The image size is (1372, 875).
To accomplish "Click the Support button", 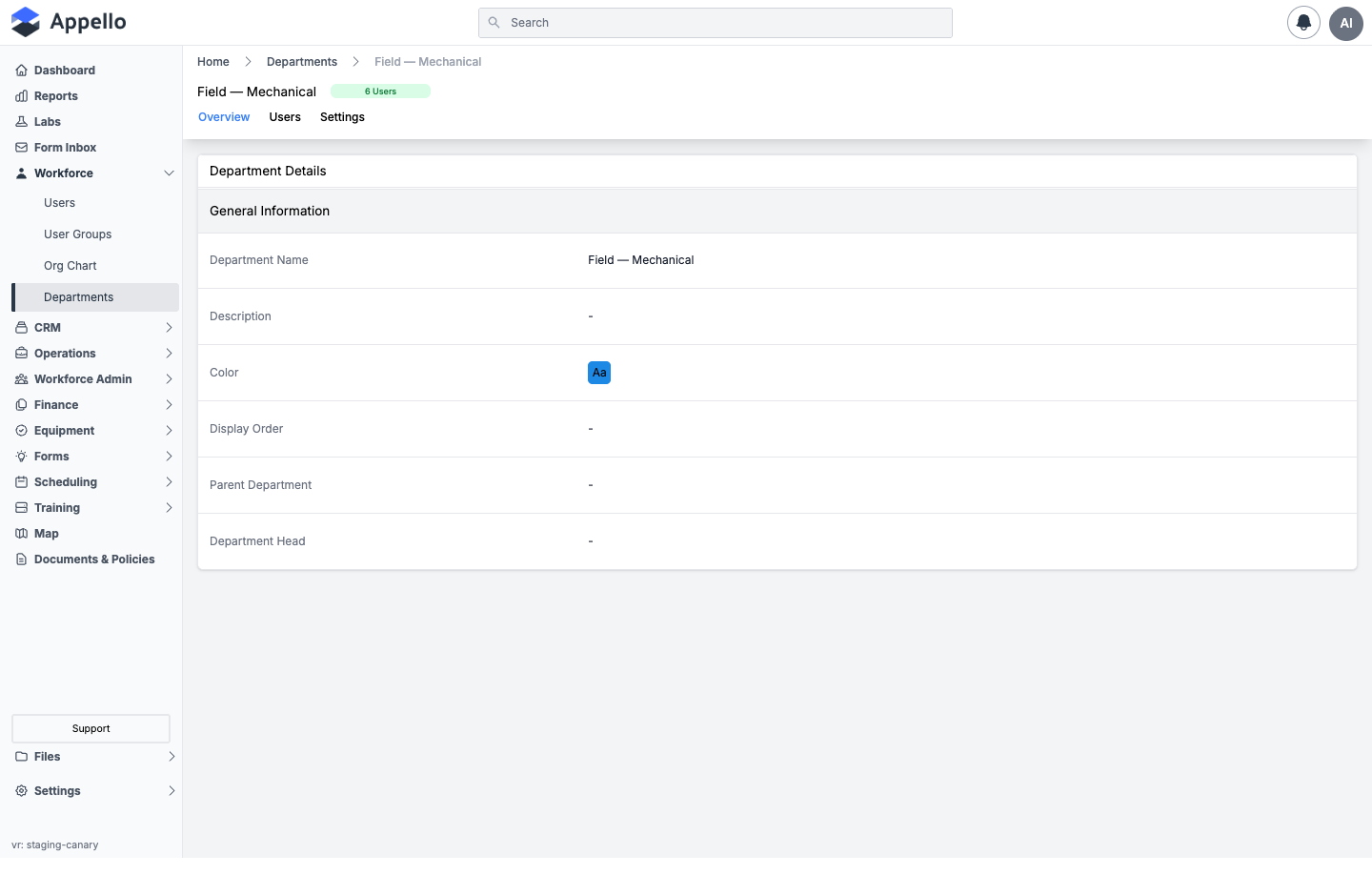I will (91, 728).
